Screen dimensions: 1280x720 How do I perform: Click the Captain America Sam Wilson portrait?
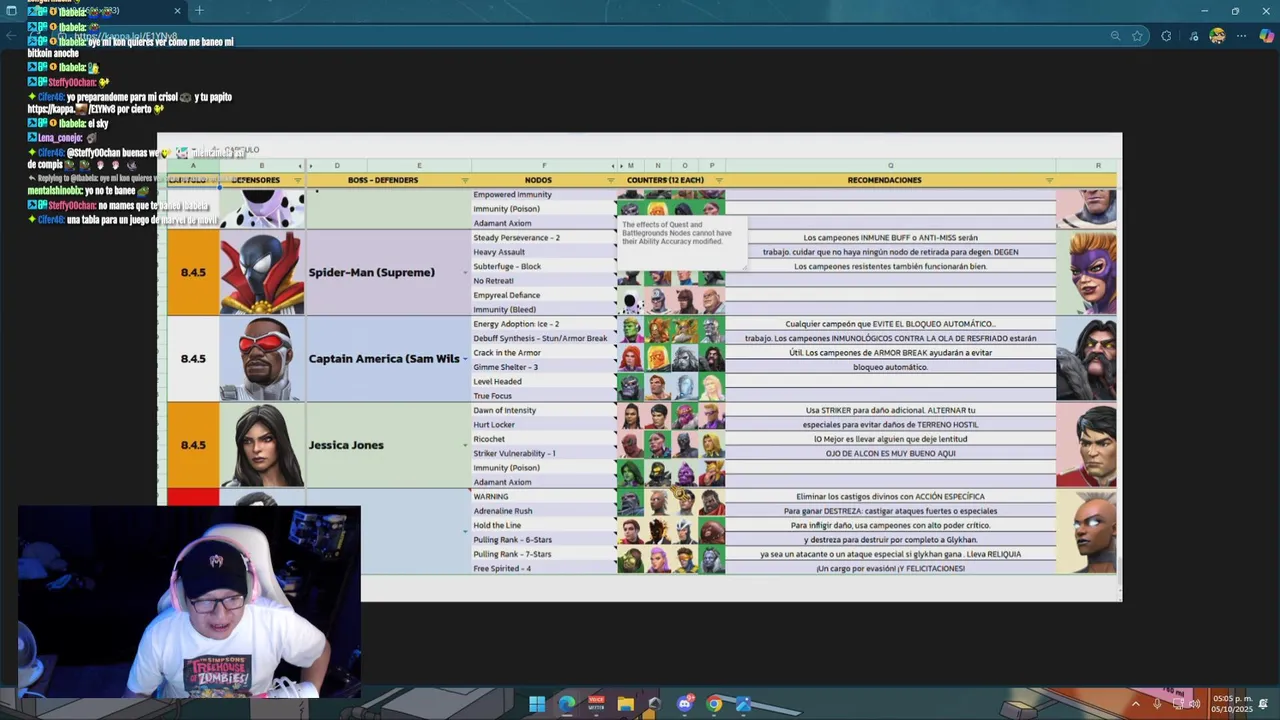[262, 359]
